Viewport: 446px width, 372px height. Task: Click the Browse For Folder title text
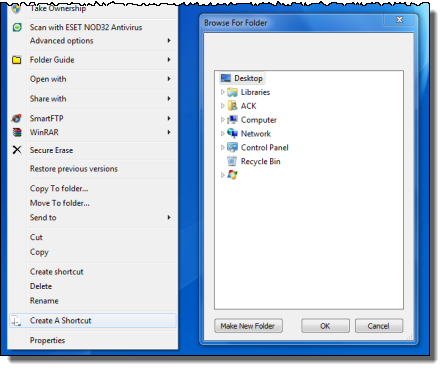coord(236,23)
